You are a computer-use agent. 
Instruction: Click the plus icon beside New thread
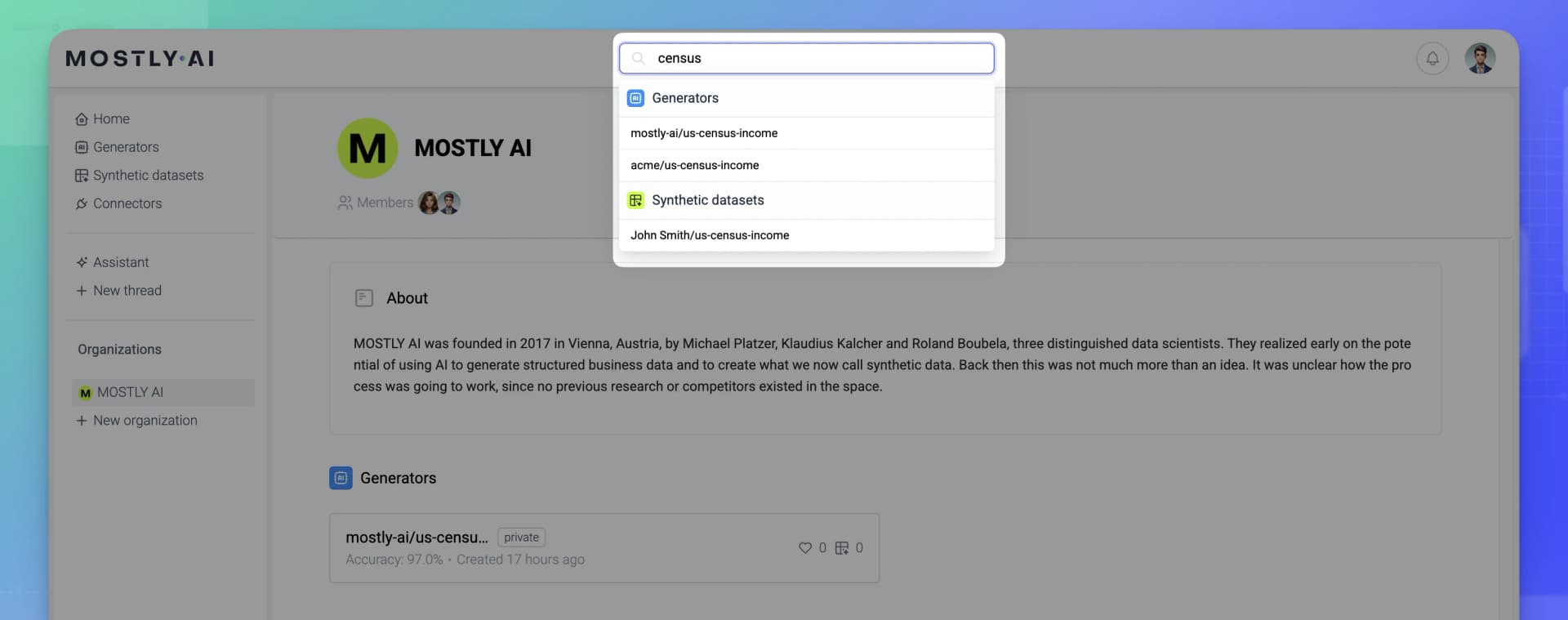pyautogui.click(x=82, y=291)
